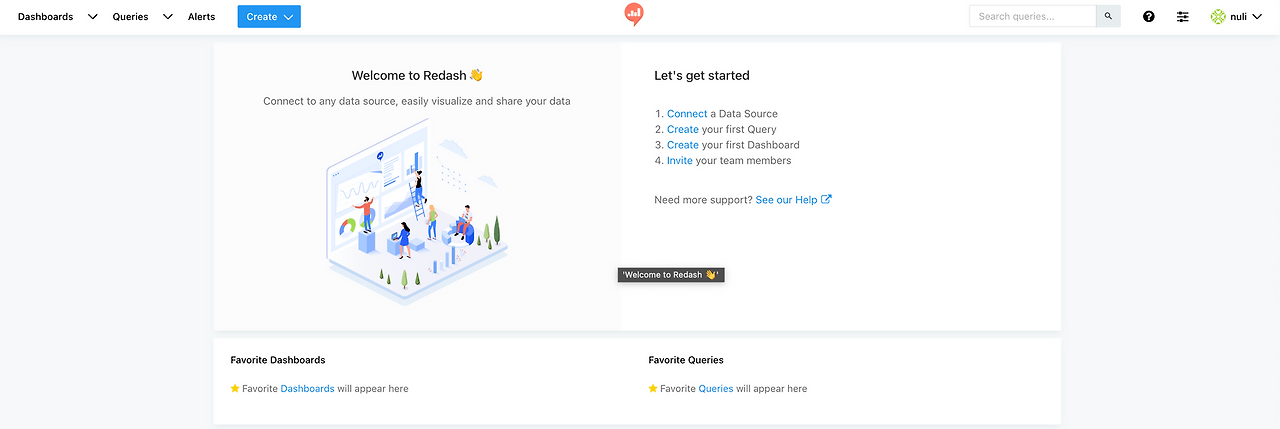Expand the Queries dropdown arrow

pos(167,17)
